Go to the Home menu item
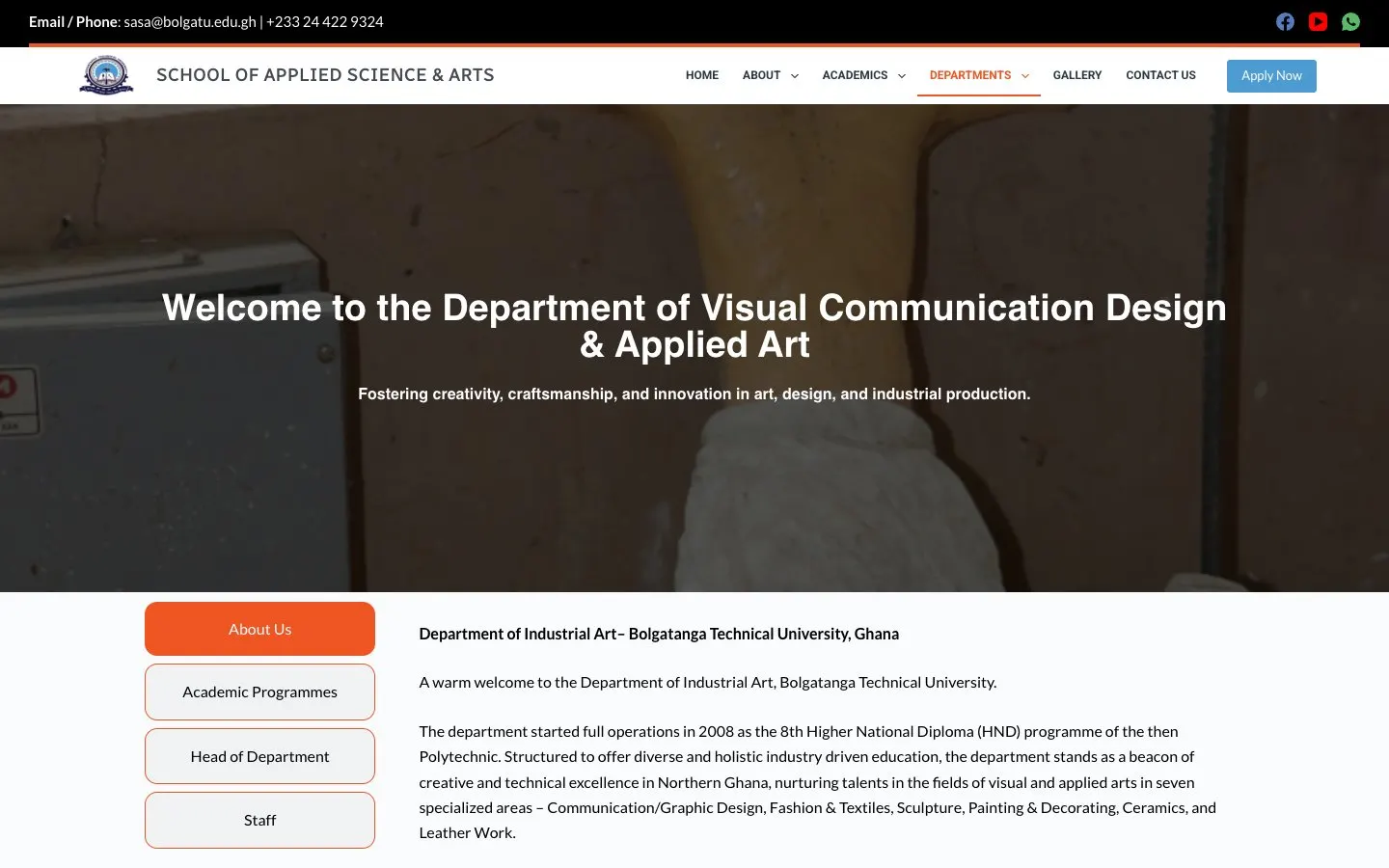The height and width of the screenshot is (868, 1389). (702, 75)
